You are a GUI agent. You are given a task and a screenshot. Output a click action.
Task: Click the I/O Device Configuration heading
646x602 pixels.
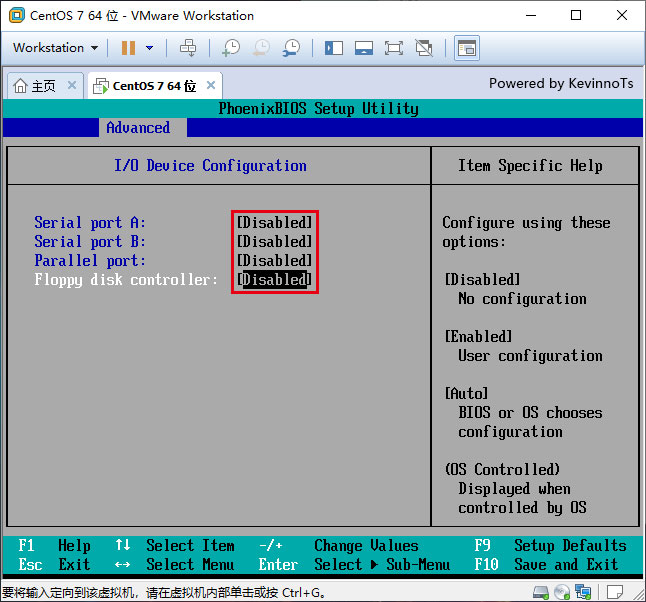[x=210, y=166]
